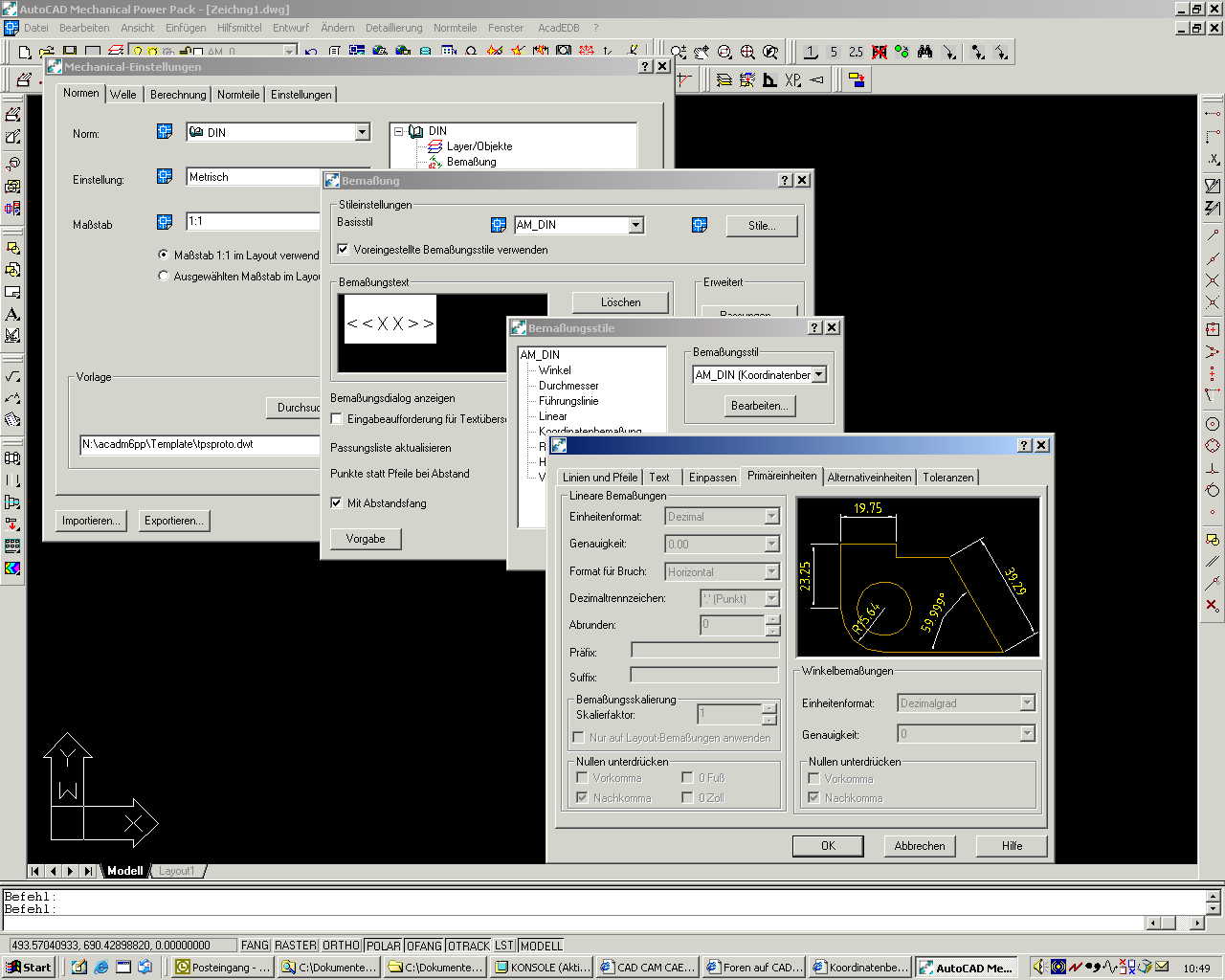Click the snap to intersection X icon
The width and height of the screenshot is (1225, 980).
point(1213,281)
